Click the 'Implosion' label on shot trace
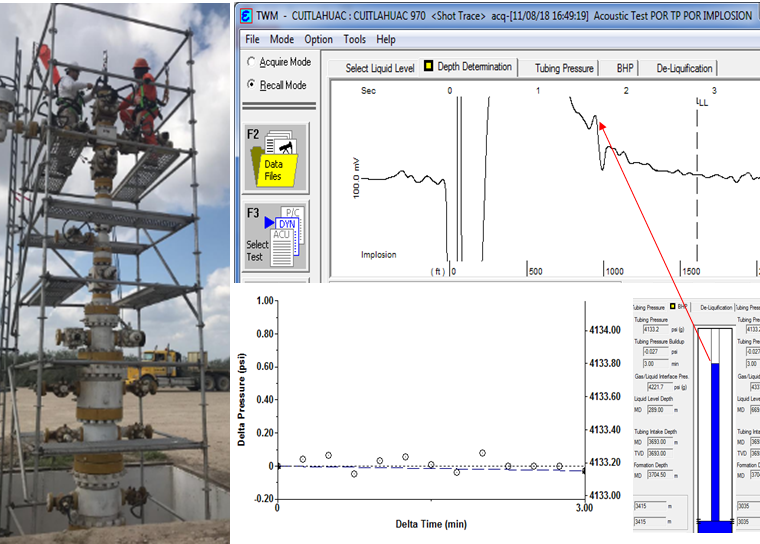 coord(379,255)
